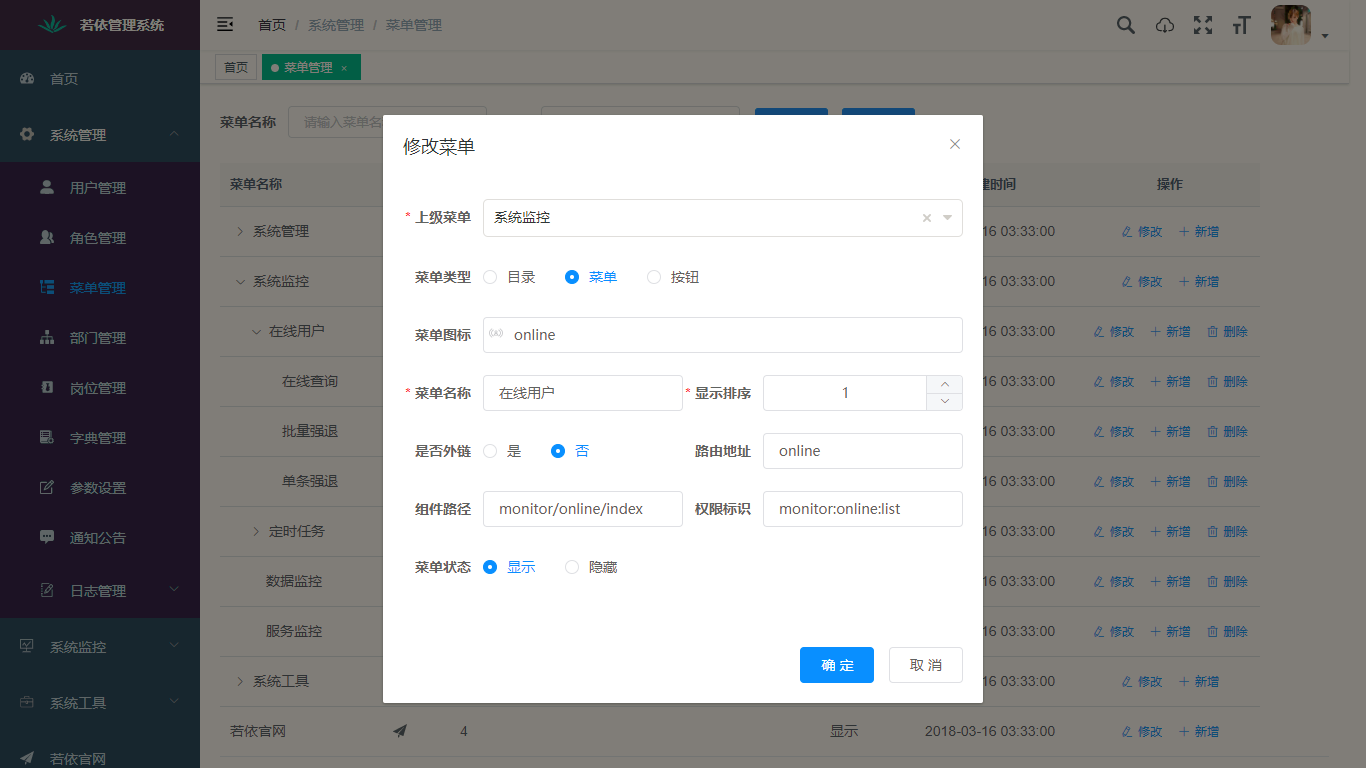Click the 单条强退 table row text
The image size is (1366, 768).
[x=310, y=481]
